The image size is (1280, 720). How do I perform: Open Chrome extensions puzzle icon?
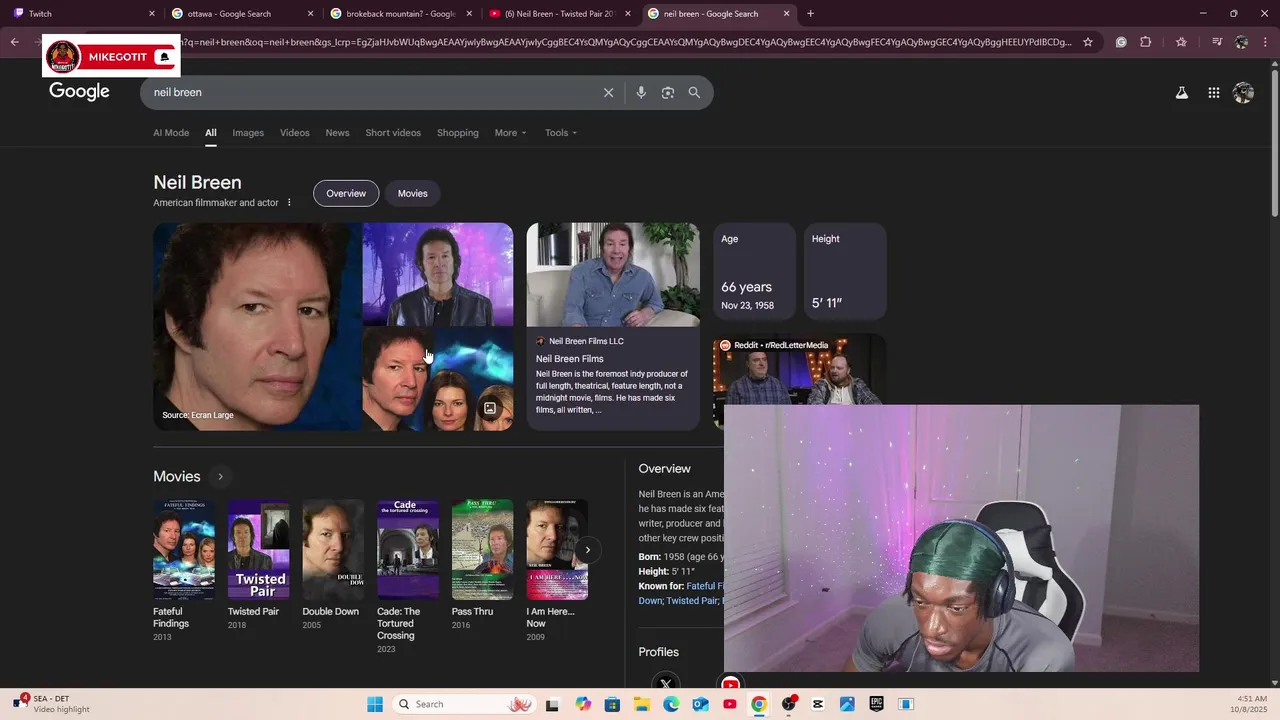(x=1146, y=42)
